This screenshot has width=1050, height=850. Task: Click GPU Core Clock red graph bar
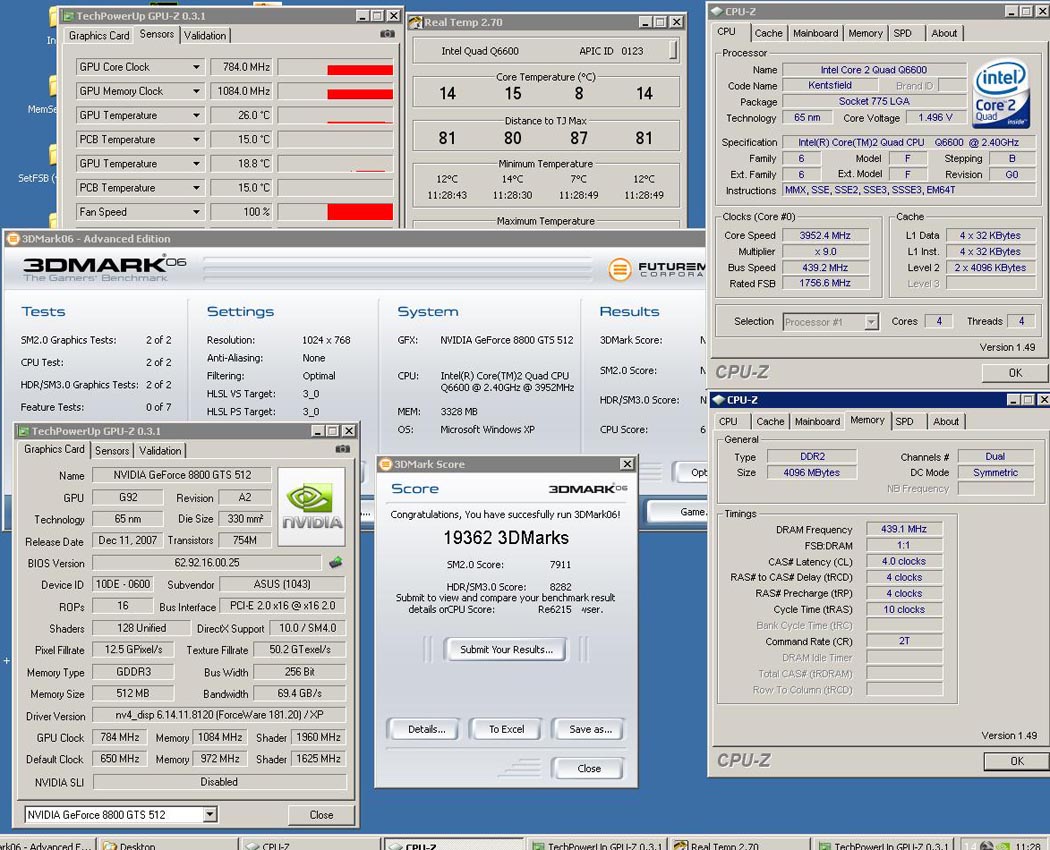coord(360,70)
